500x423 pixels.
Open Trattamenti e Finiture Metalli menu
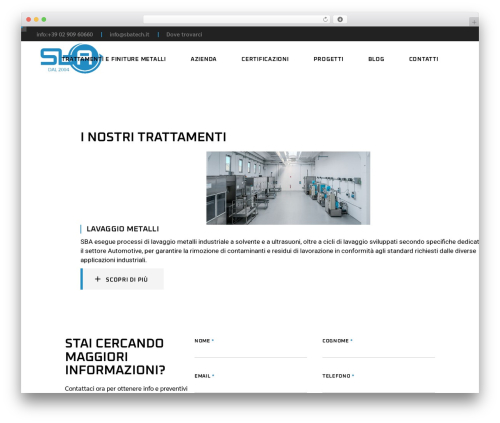click(x=114, y=59)
